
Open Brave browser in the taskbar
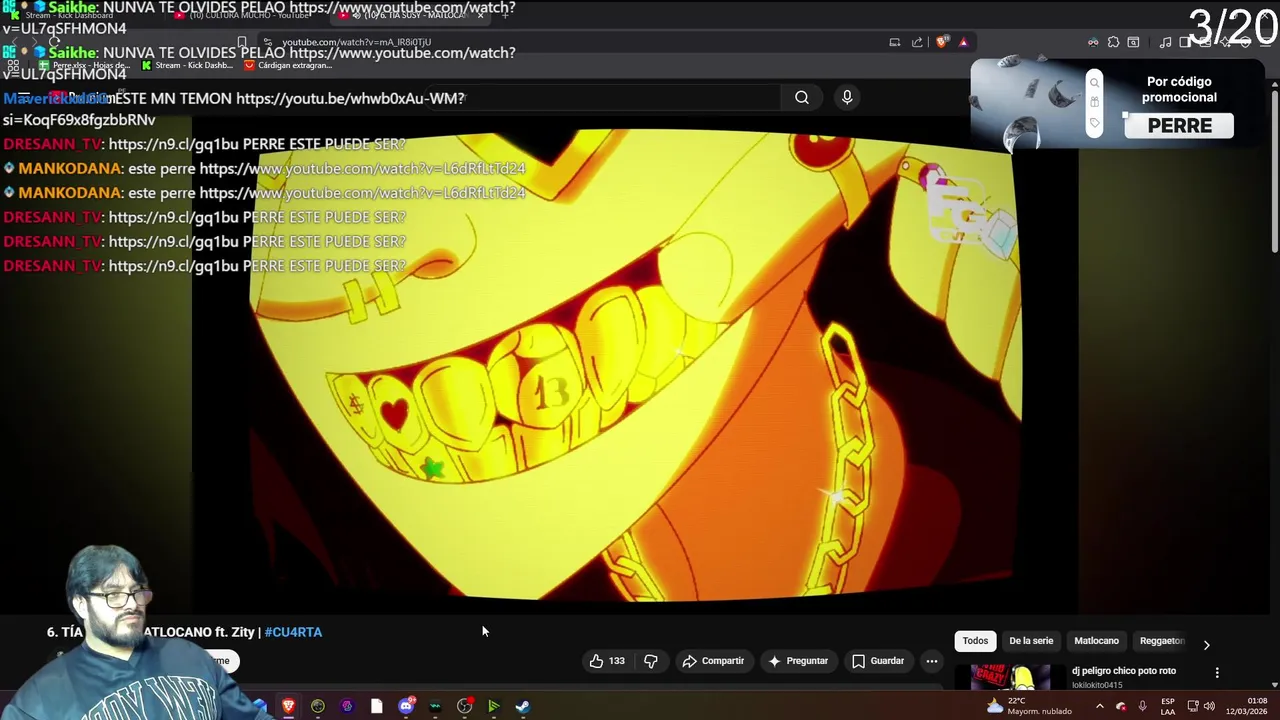pos(288,706)
